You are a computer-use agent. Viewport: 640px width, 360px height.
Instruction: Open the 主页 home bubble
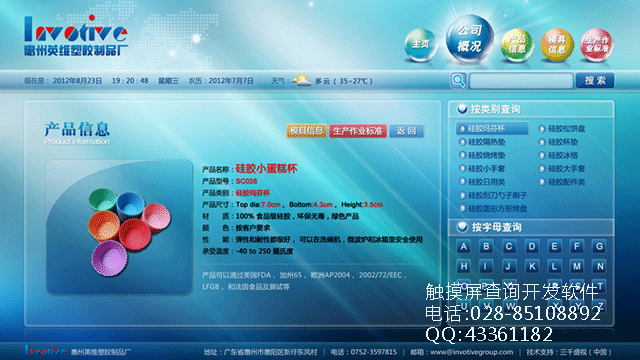420,44
